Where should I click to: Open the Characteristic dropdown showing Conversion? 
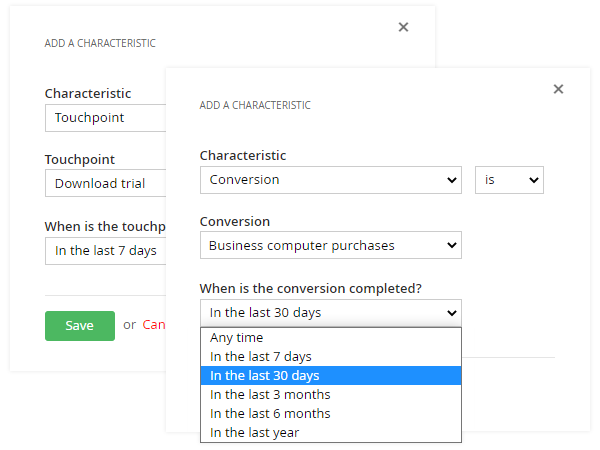tap(330, 180)
